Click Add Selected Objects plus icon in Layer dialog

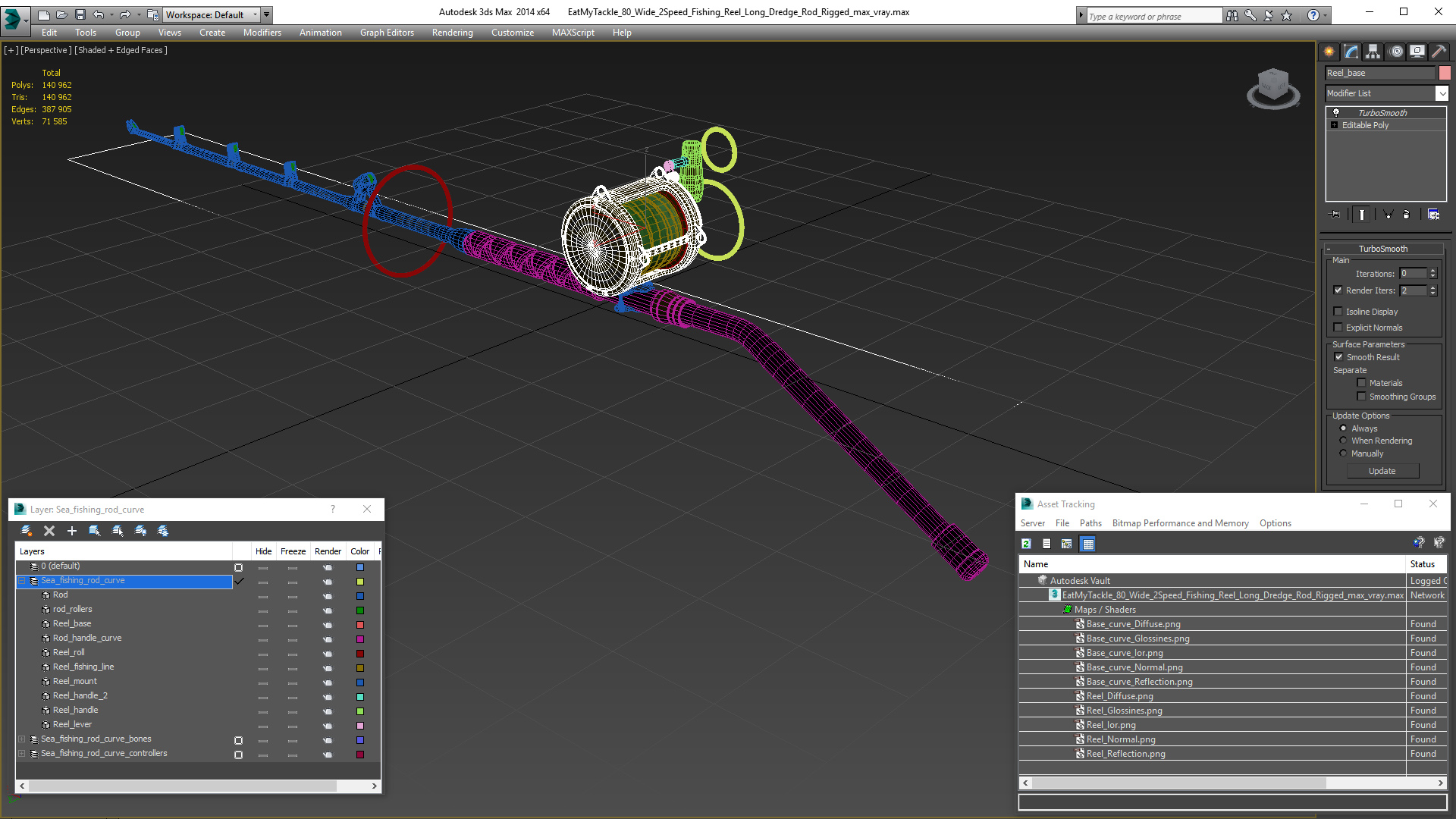[72, 531]
